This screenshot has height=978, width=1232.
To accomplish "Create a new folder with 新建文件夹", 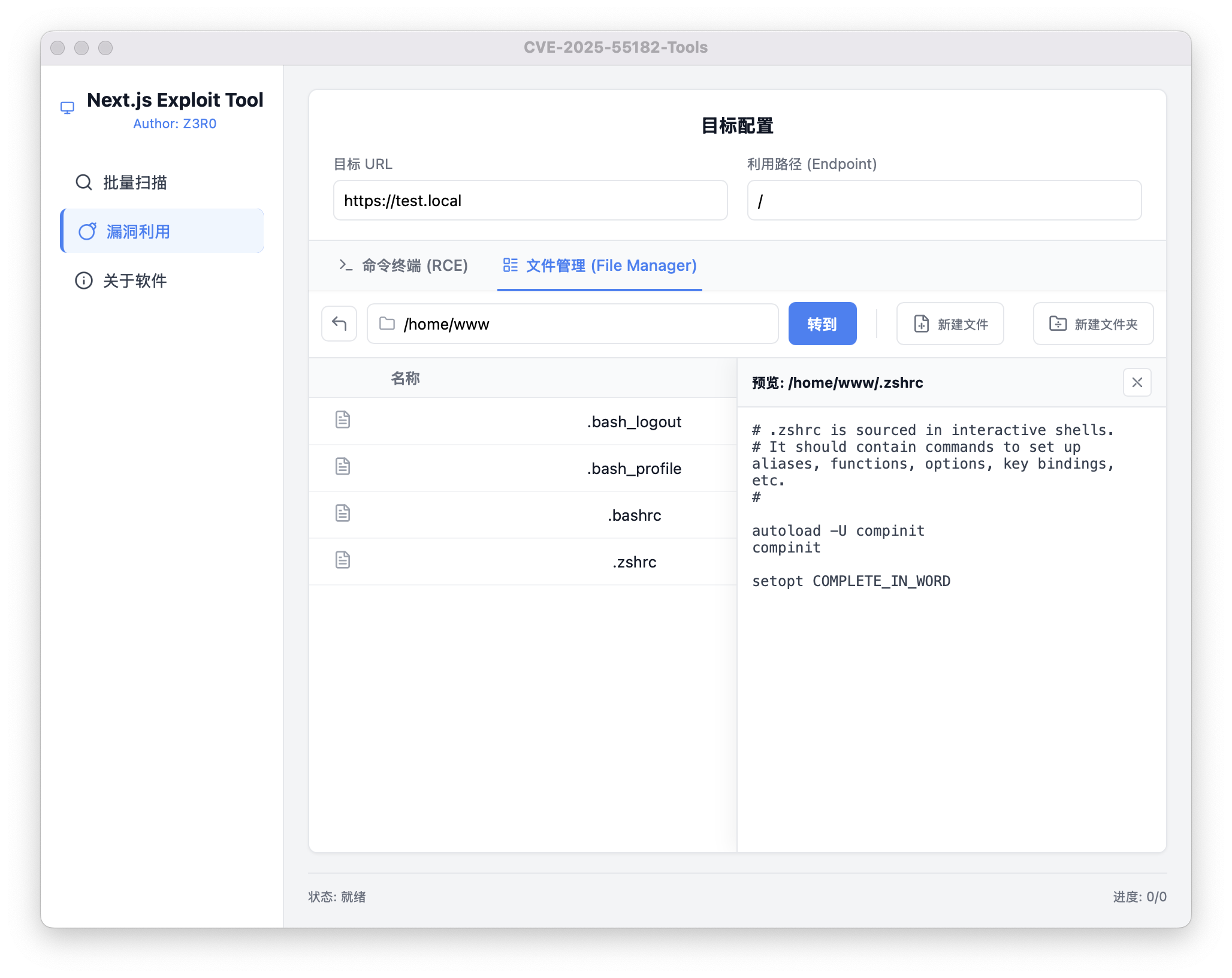I will point(1094,324).
